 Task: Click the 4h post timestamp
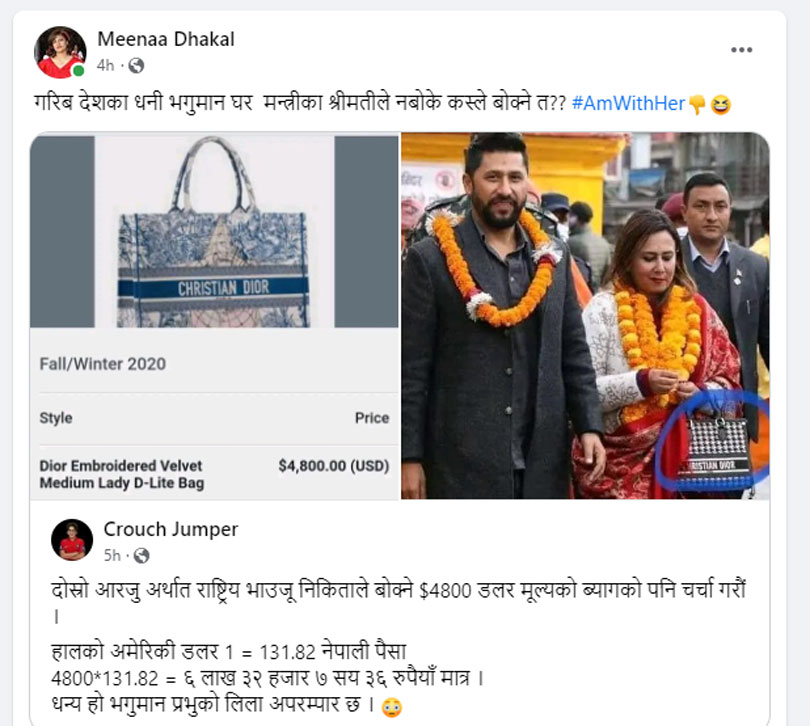pos(105,66)
